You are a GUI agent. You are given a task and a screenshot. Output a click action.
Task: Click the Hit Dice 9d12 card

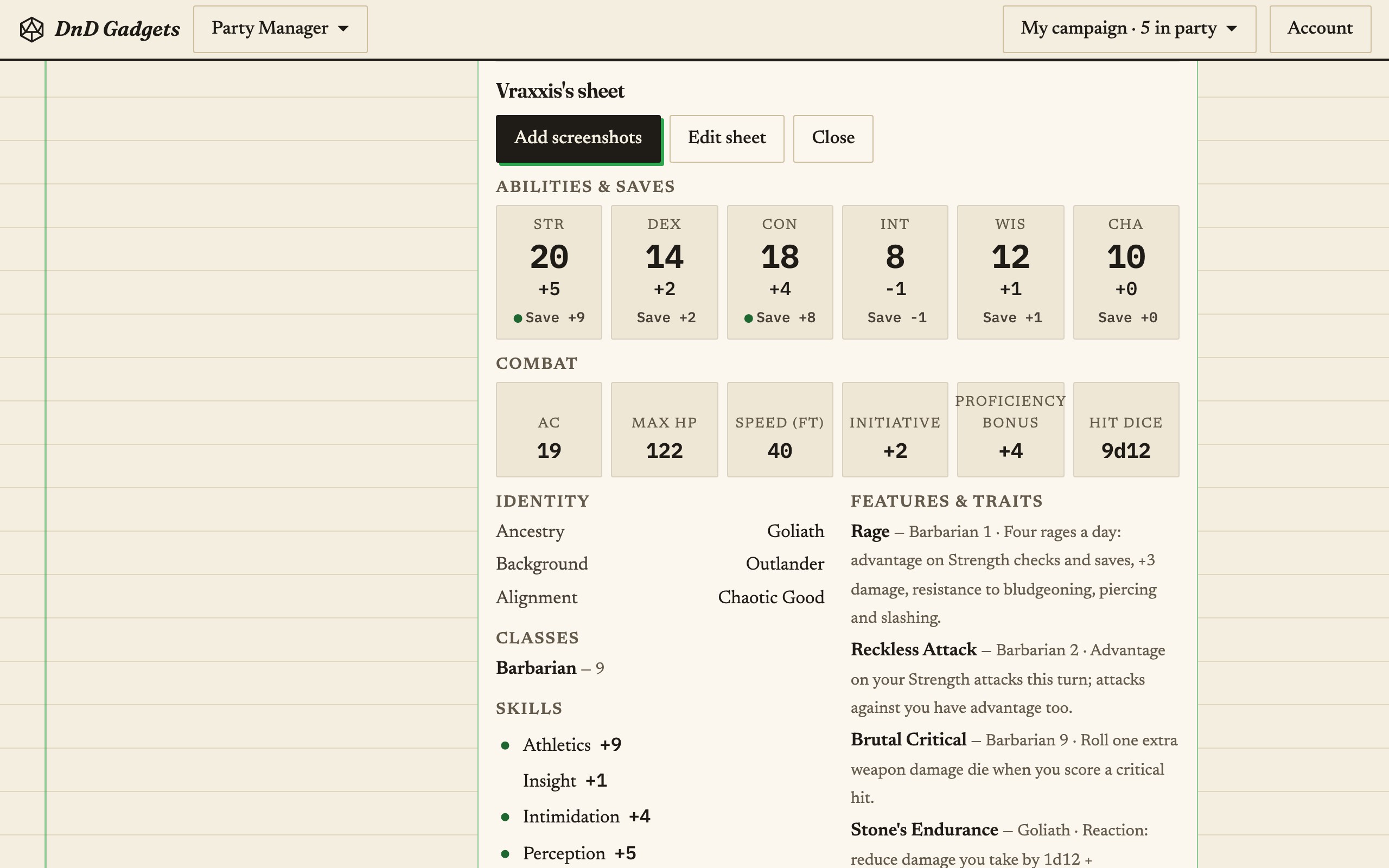[x=1125, y=430]
